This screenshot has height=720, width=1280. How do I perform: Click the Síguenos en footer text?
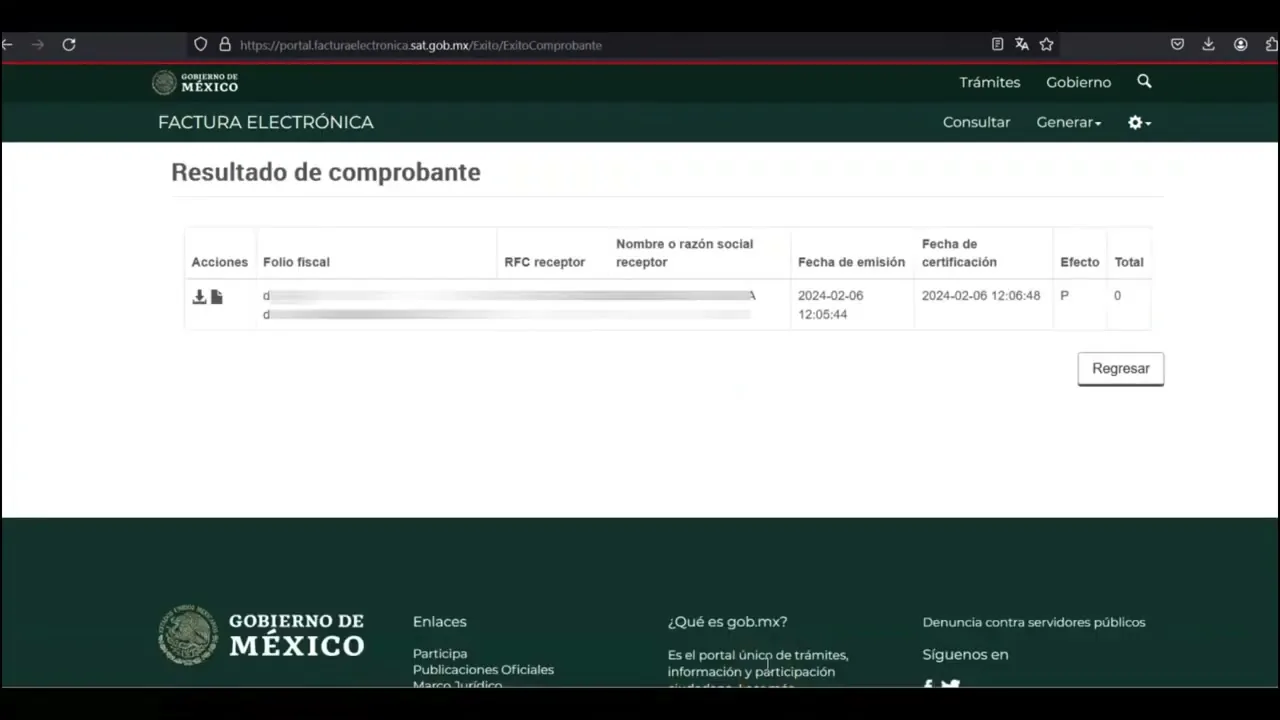click(965, 655)
